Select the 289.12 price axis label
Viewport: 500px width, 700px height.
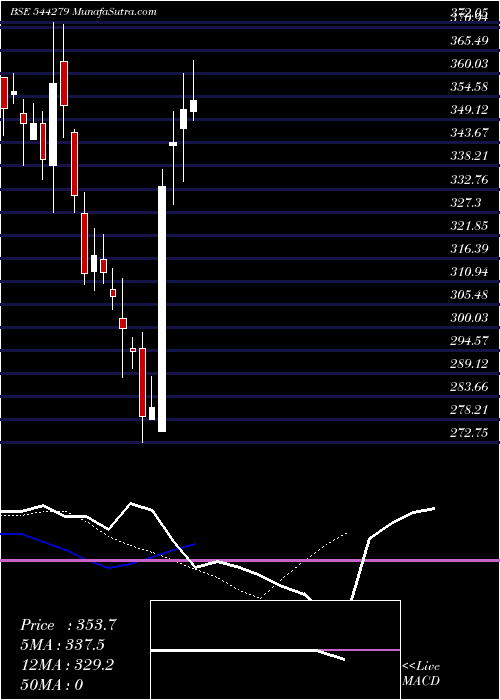[468, 364]
